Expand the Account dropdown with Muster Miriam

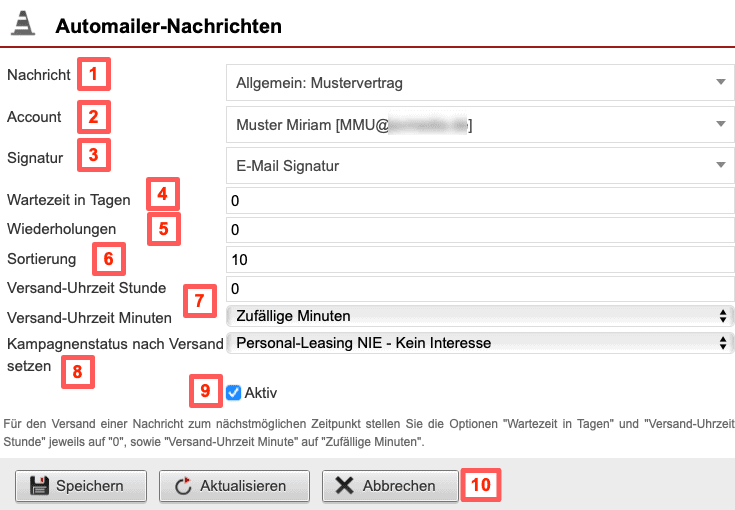pyautogui.click(x=480, y=125)
